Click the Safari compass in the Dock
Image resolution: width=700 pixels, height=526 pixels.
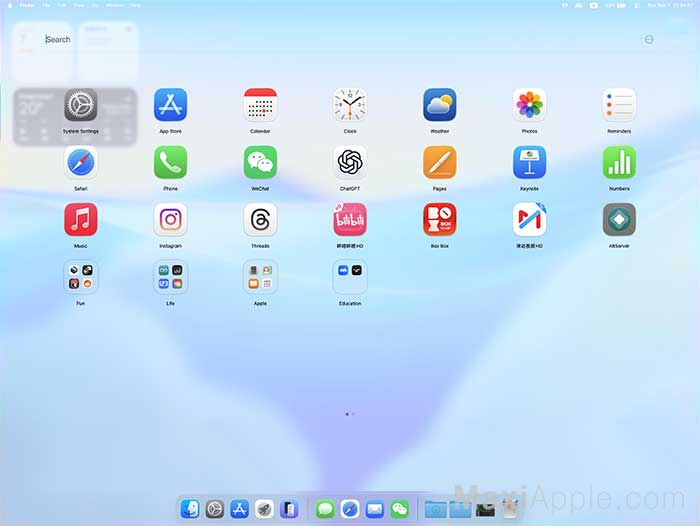point(350,509)
